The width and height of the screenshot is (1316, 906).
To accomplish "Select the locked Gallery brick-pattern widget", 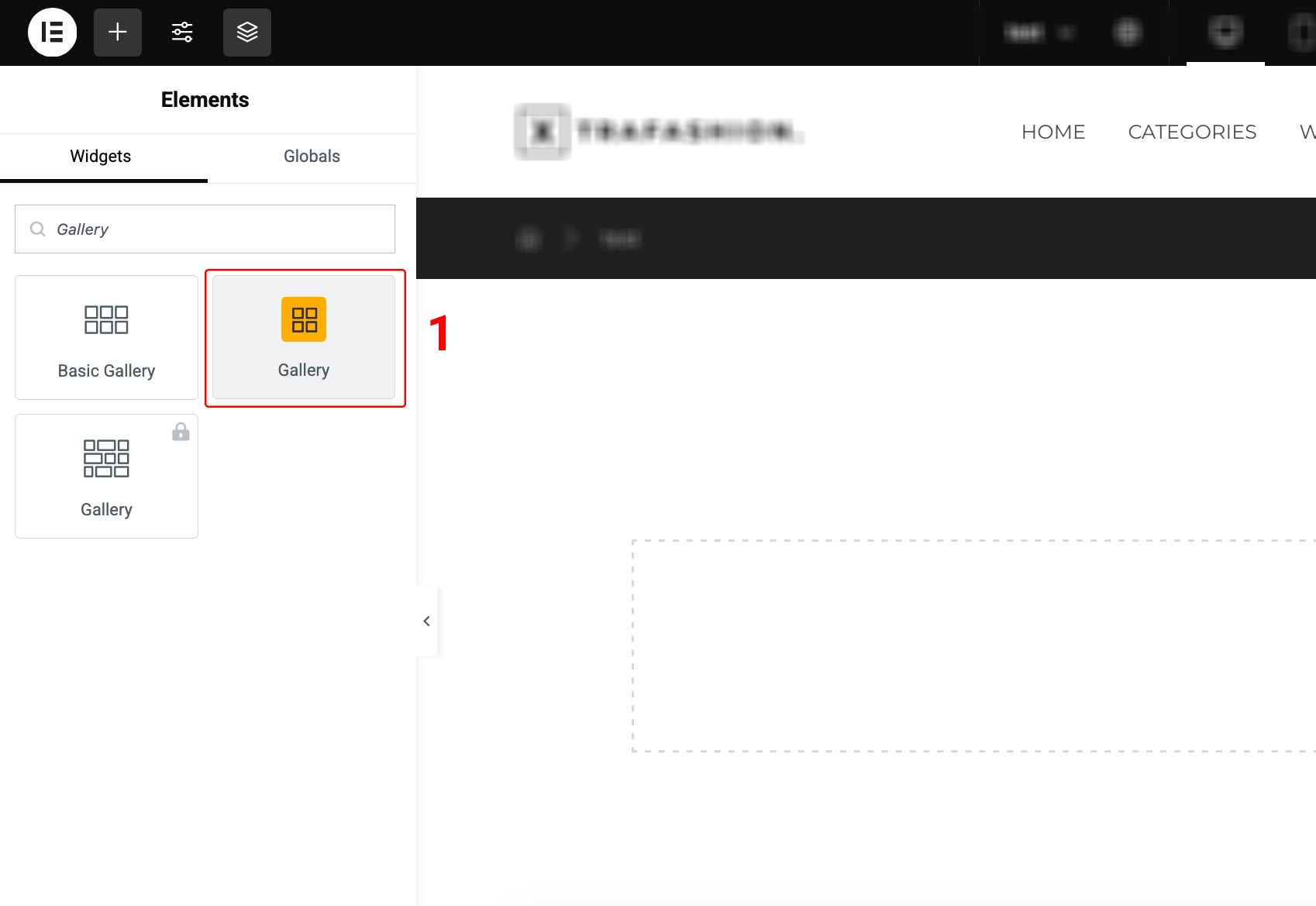I will pos(106,476).
